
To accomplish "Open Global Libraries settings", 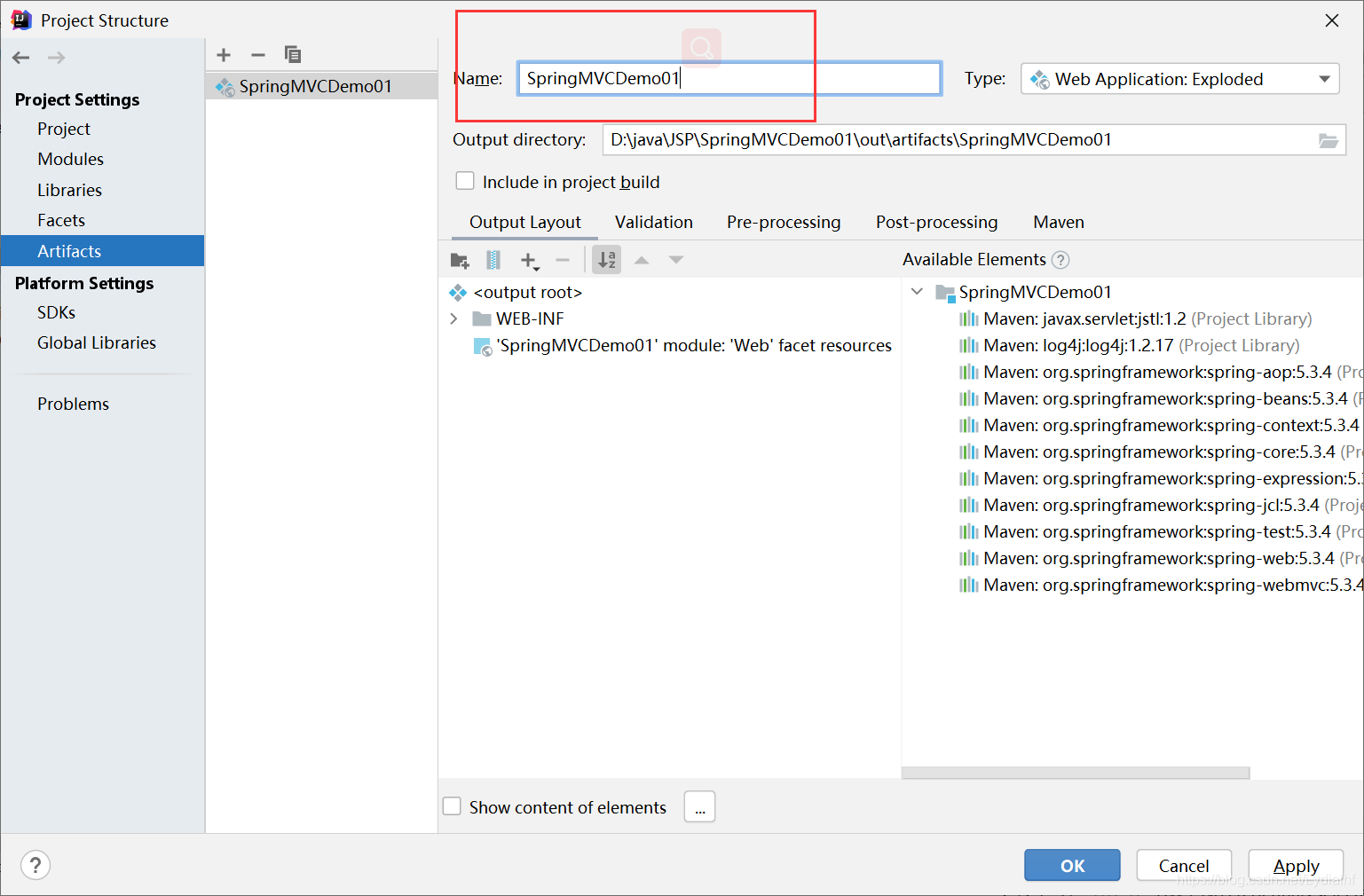I will [97, 342].
